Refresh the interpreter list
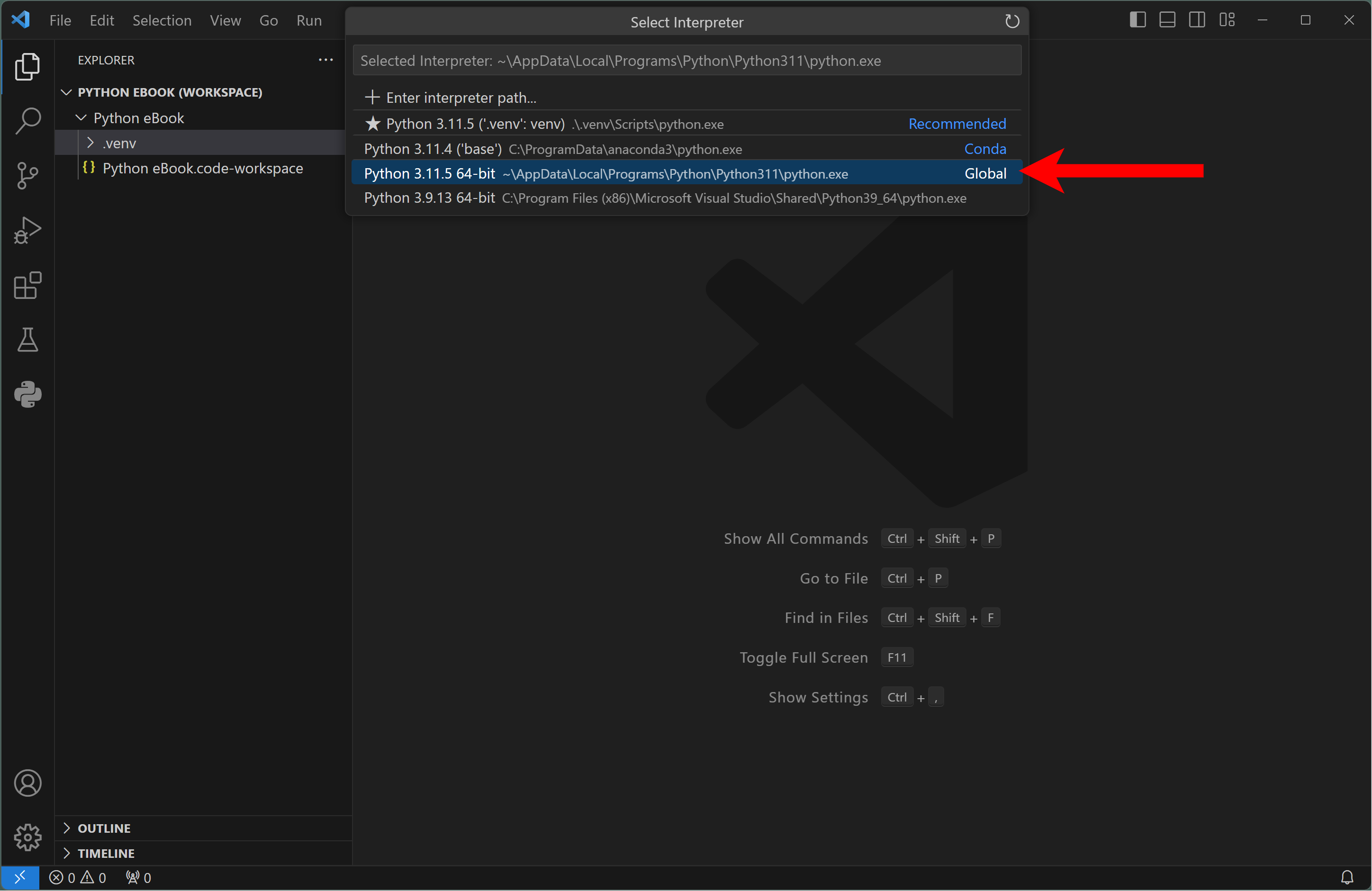Screen dimensions: 1372x891 click(x=1011, y=22)
